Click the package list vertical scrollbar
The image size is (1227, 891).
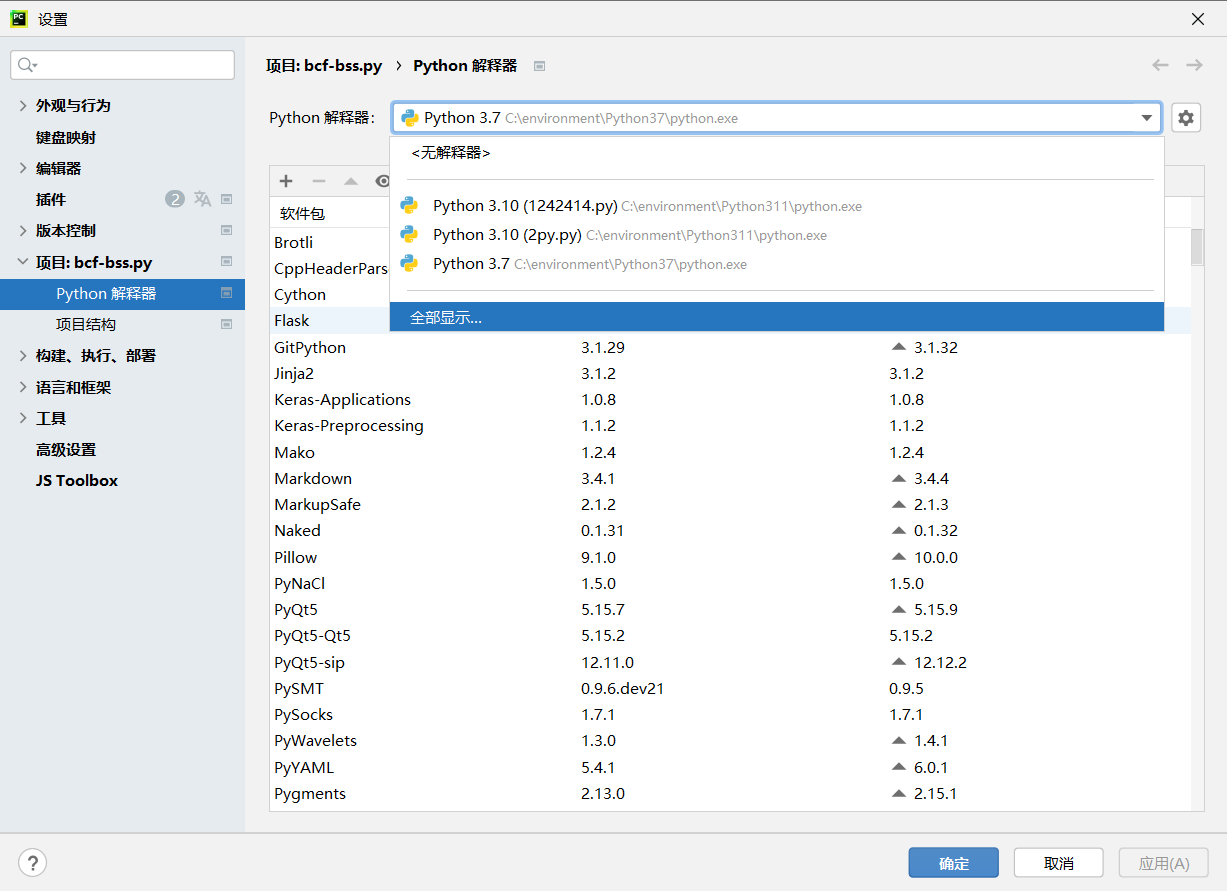1197,247
